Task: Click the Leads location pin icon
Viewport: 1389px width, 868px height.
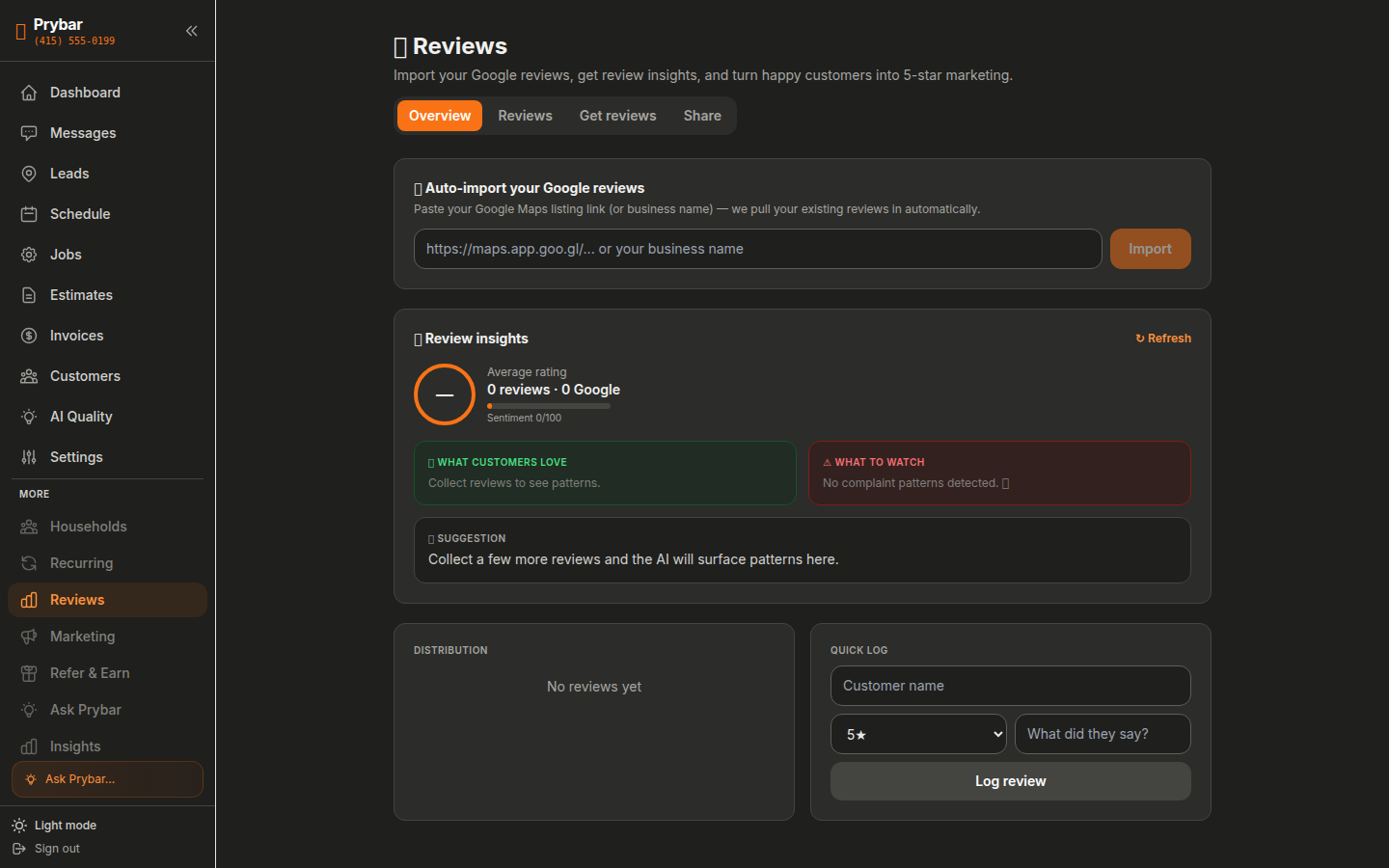Action: pos(29,174)
